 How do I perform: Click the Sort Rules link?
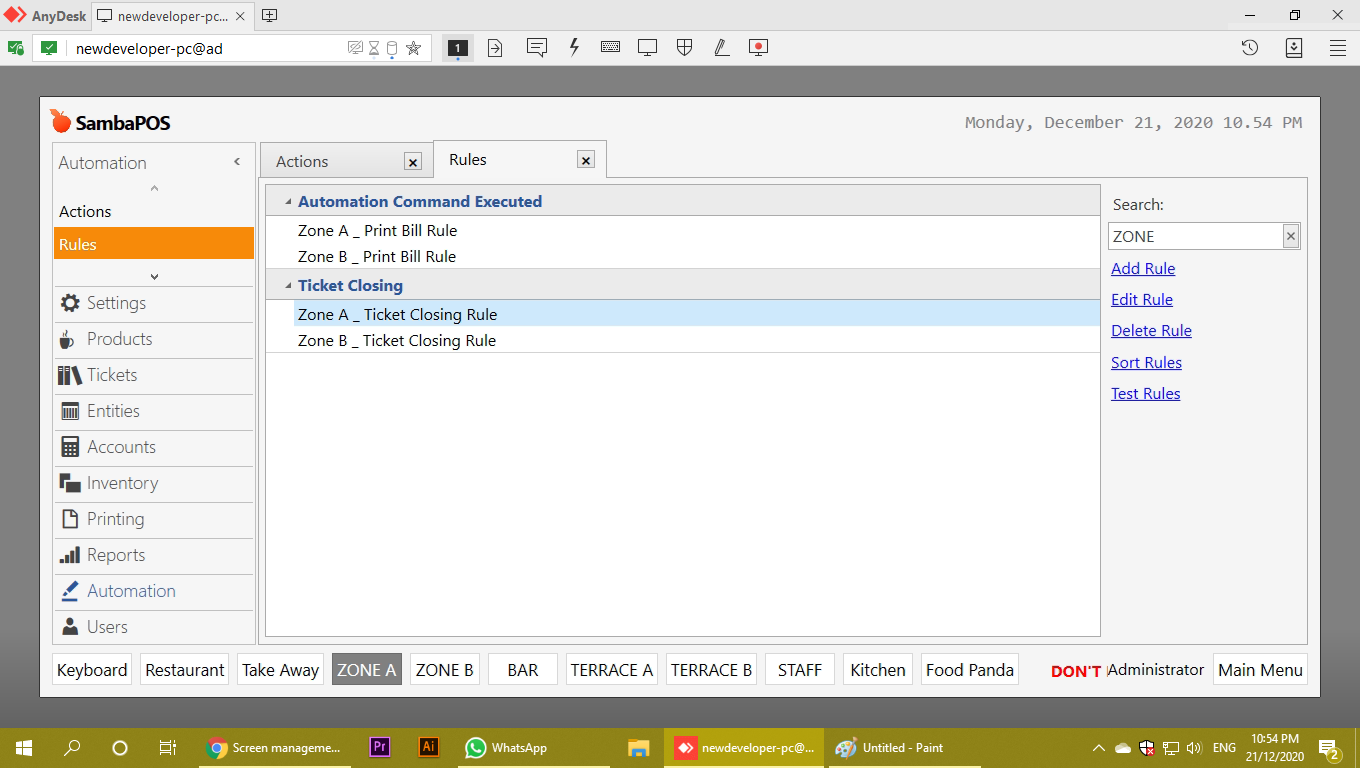[x=1146, y=362]
